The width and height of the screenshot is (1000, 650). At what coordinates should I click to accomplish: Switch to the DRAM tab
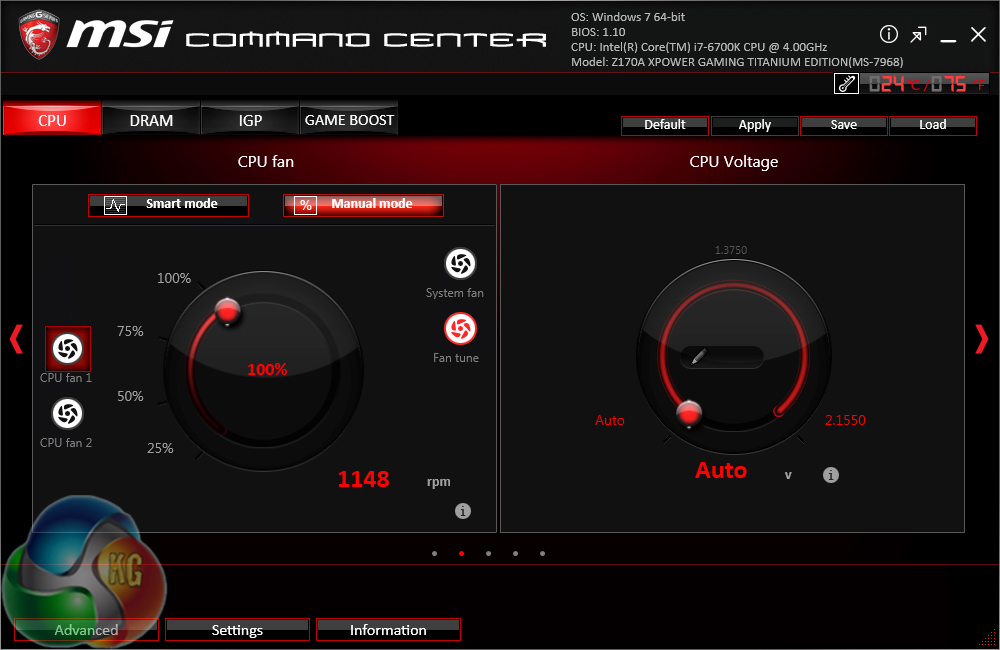(x=151, y=119)
